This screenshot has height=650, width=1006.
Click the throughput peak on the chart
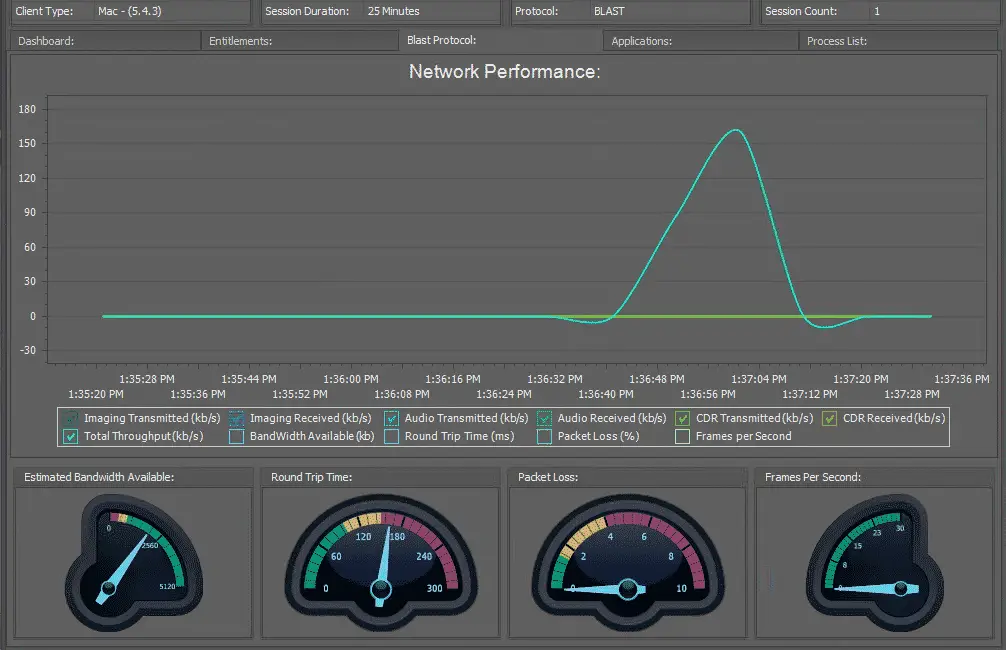pyautogui.click(x=736, y=130)
